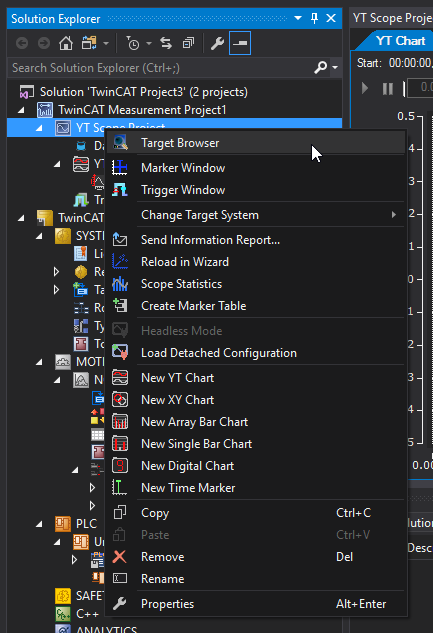Click the Scope Statistics chart icon
Screen dimensions: 433x633
(x=120, y=284)
